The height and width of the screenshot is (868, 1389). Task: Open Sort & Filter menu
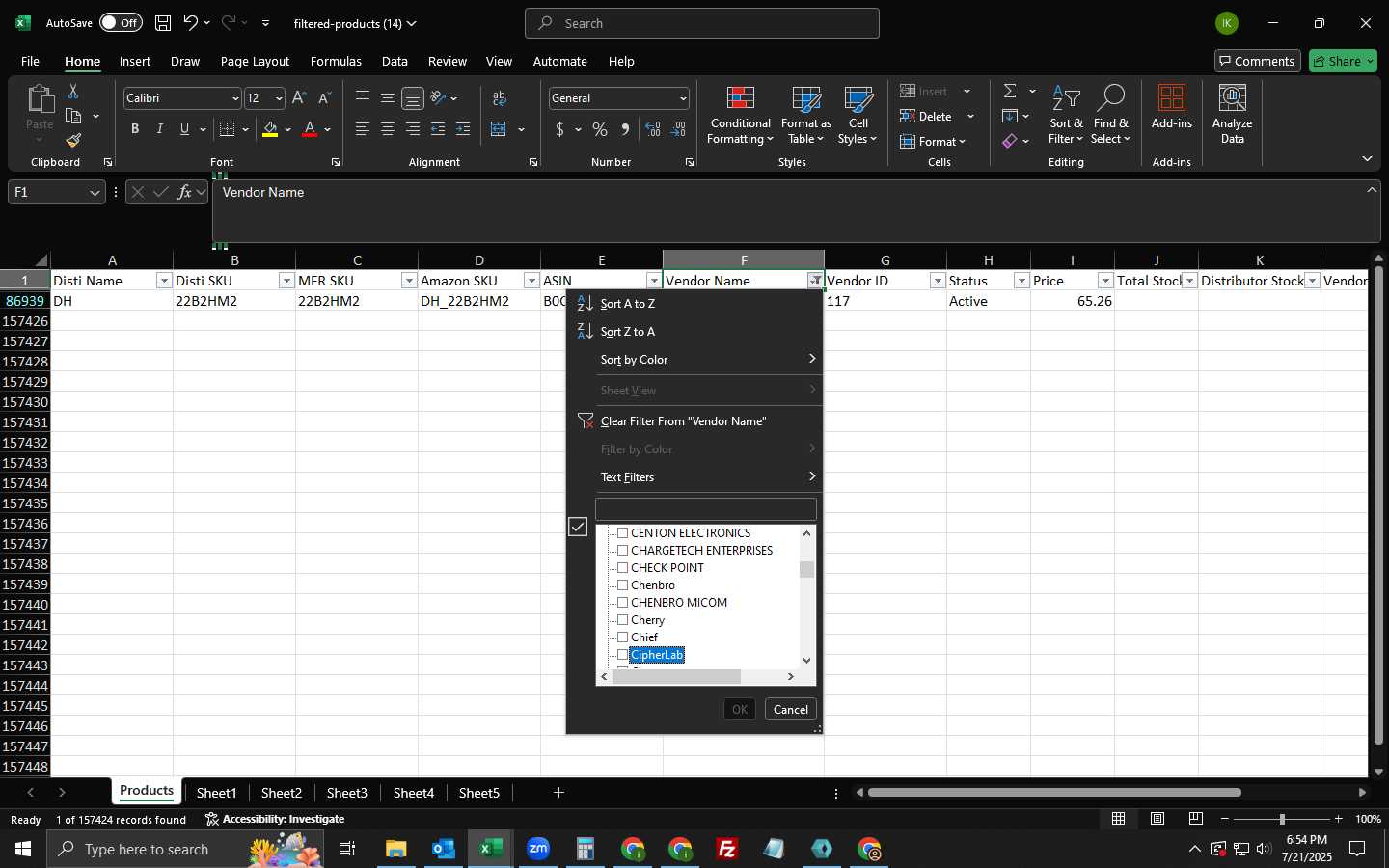tap(1066, 116)
